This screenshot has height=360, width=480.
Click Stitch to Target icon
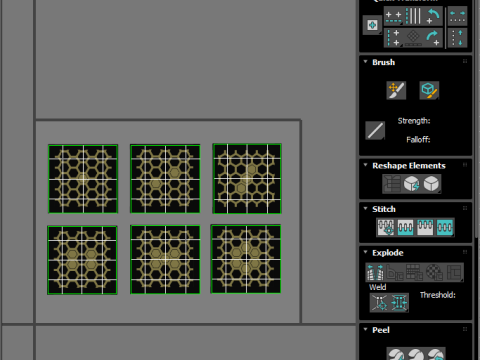(386, 227)
